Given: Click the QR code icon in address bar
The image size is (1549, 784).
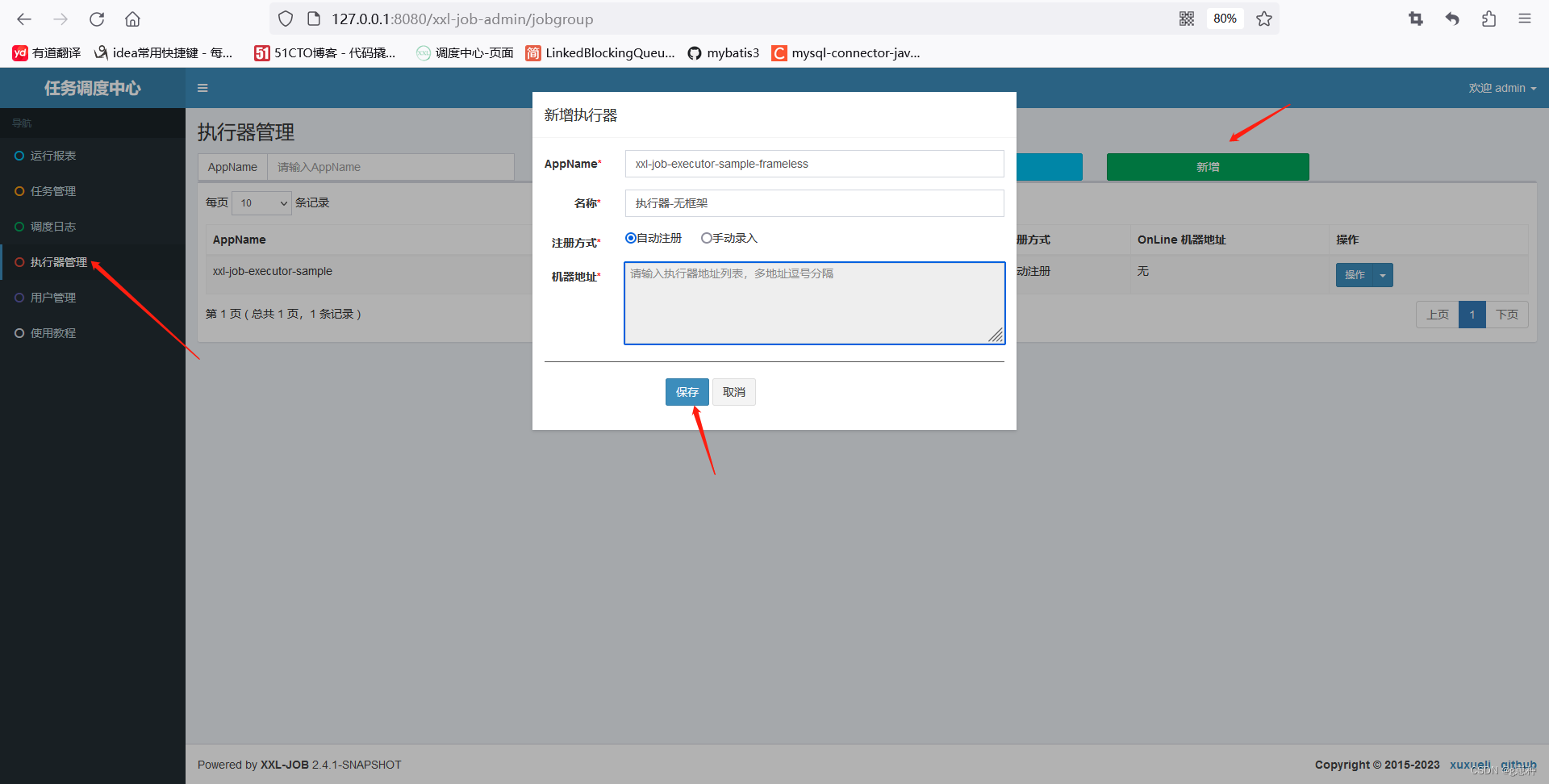Looking at the screenshot, I should tap(1187, 19).
